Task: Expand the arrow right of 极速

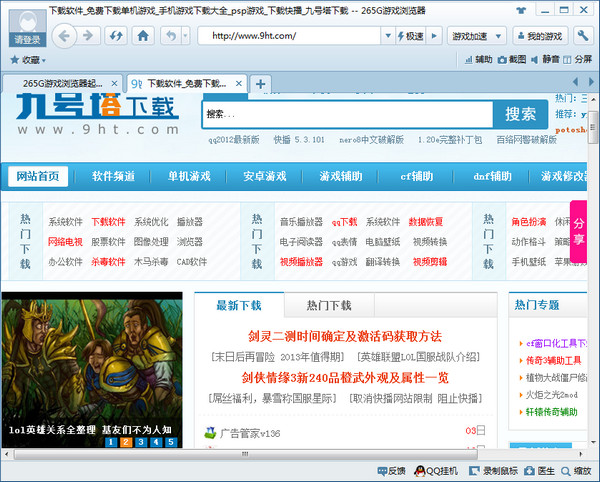Action: (x=434, y=36)
